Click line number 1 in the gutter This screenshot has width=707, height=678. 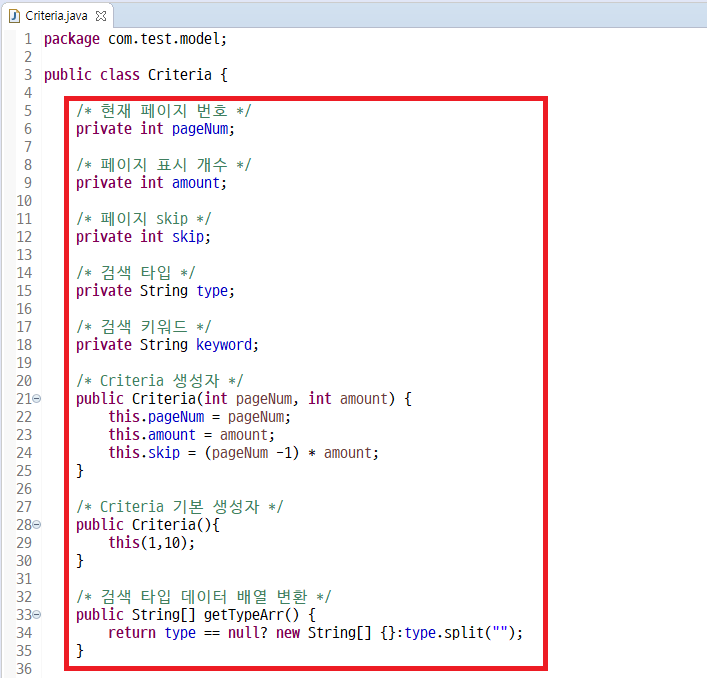point(28,39)
